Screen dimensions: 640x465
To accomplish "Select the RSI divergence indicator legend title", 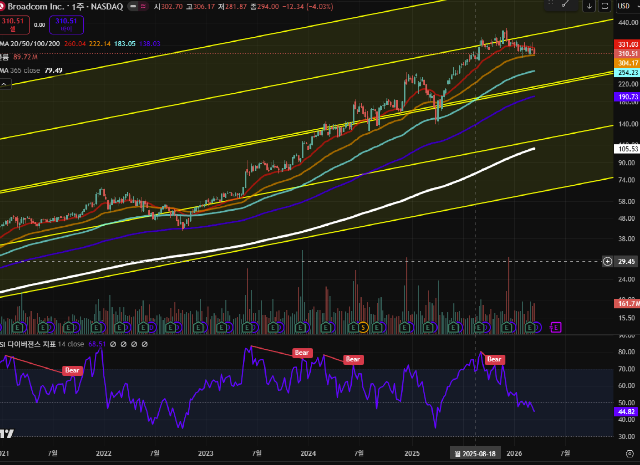I will [28, 344].
